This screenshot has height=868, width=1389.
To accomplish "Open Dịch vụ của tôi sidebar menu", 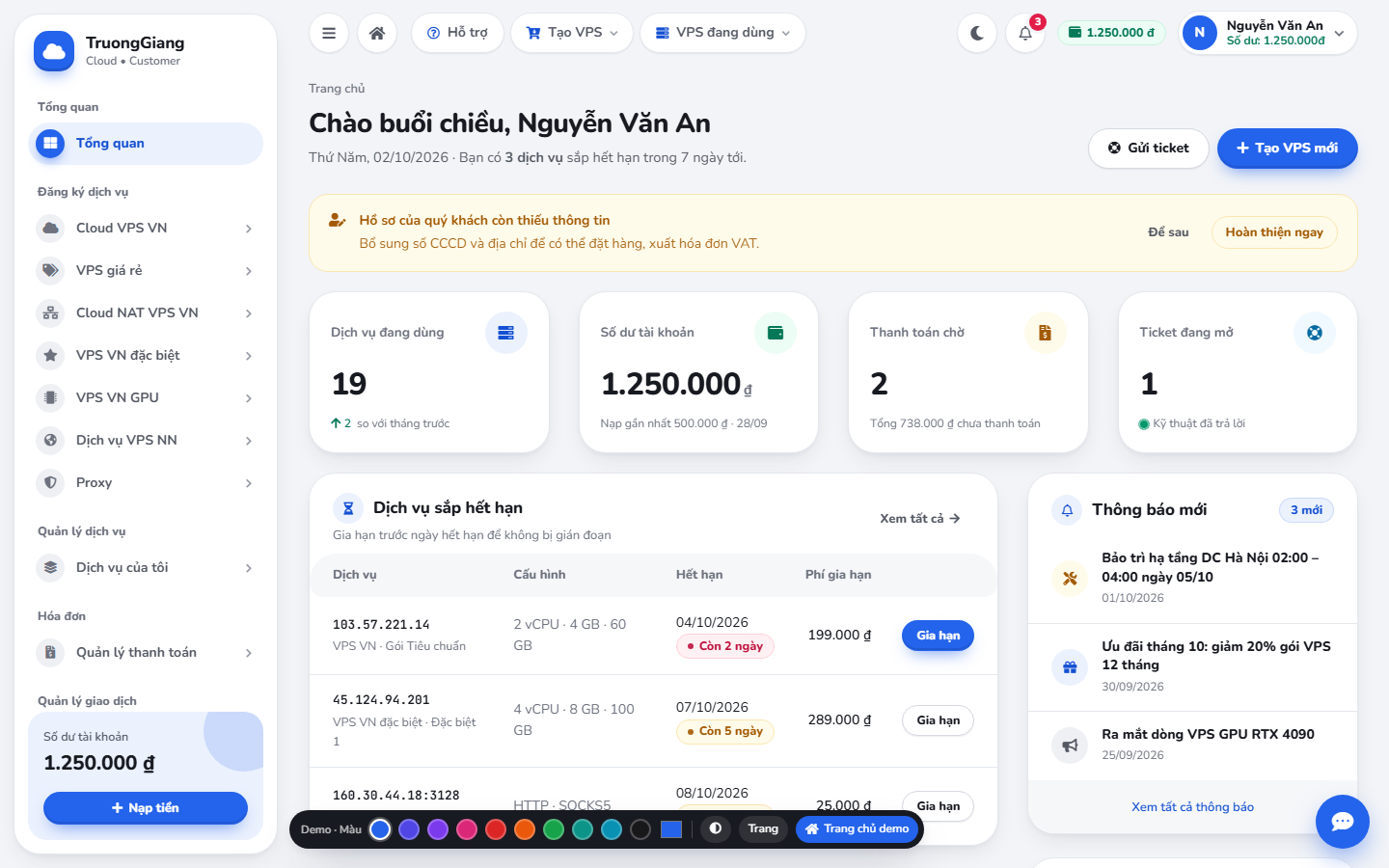I will point(146,568).
